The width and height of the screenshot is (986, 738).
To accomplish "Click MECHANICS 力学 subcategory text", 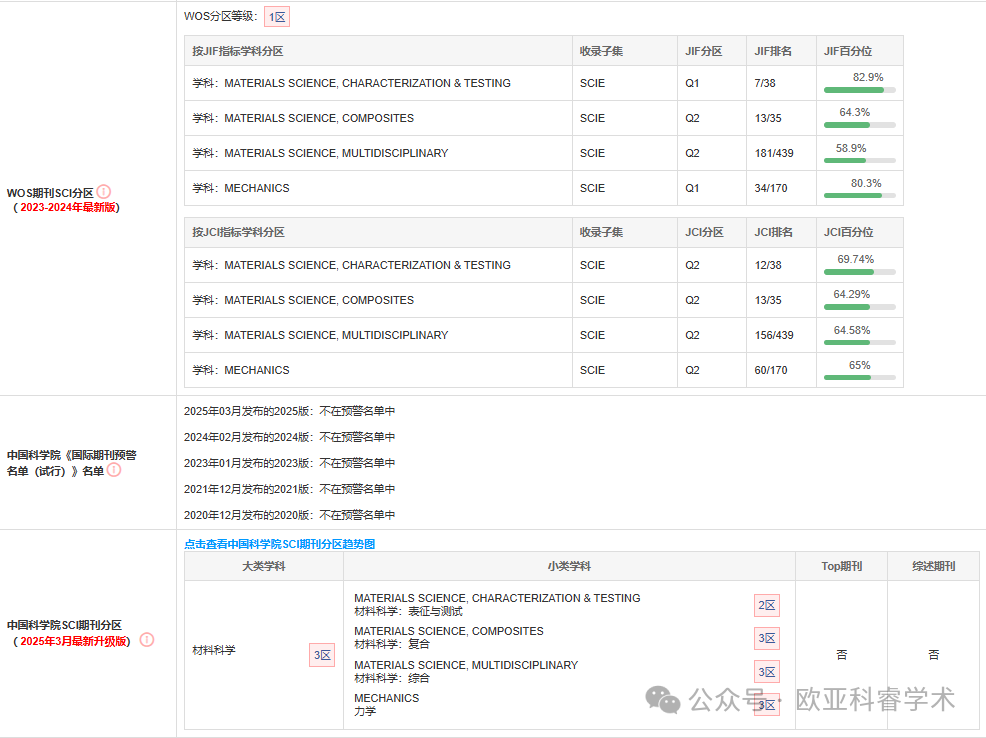I will tap(386, 705).
